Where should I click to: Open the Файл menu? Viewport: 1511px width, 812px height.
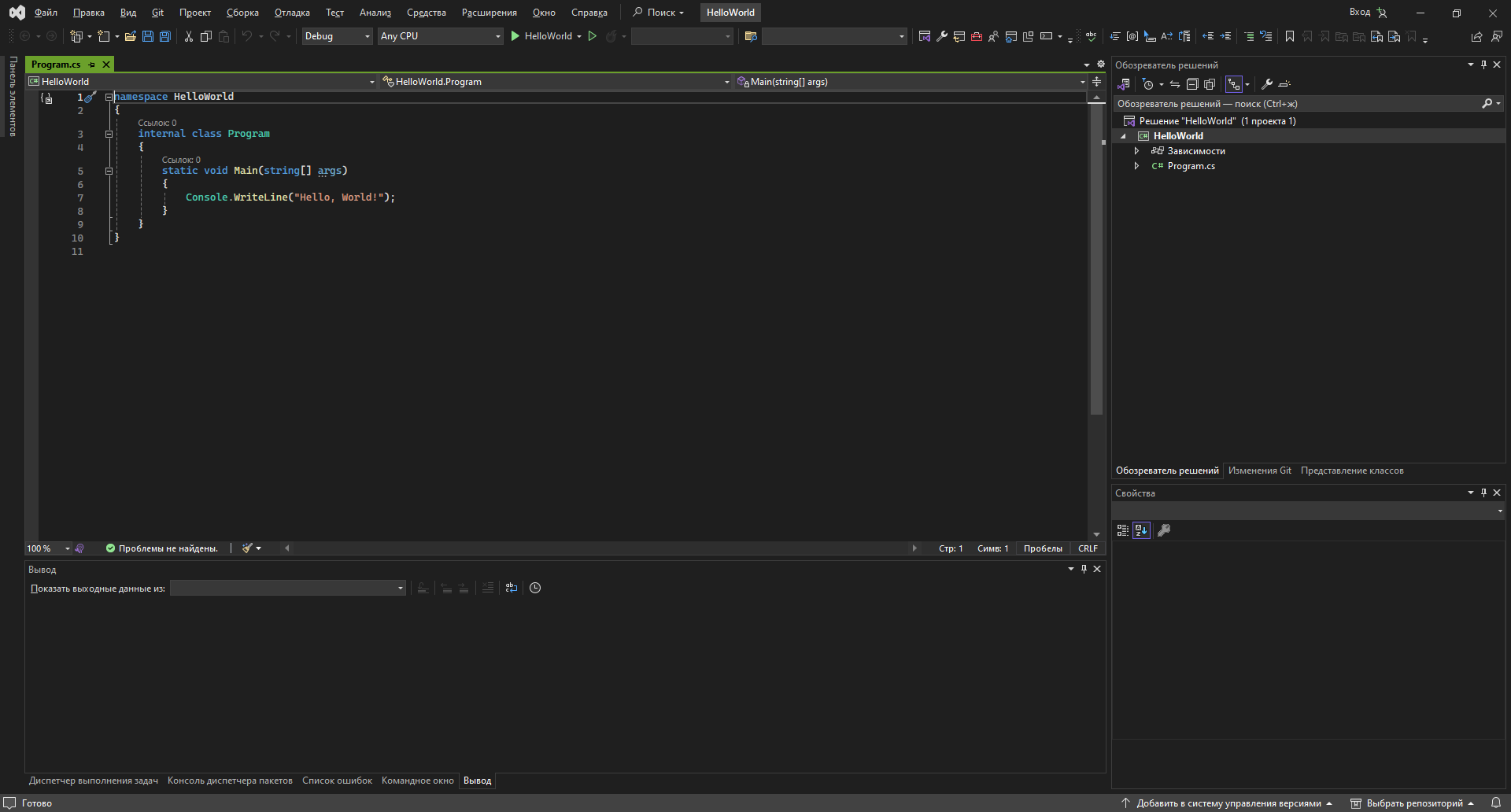tap(46, 13)
